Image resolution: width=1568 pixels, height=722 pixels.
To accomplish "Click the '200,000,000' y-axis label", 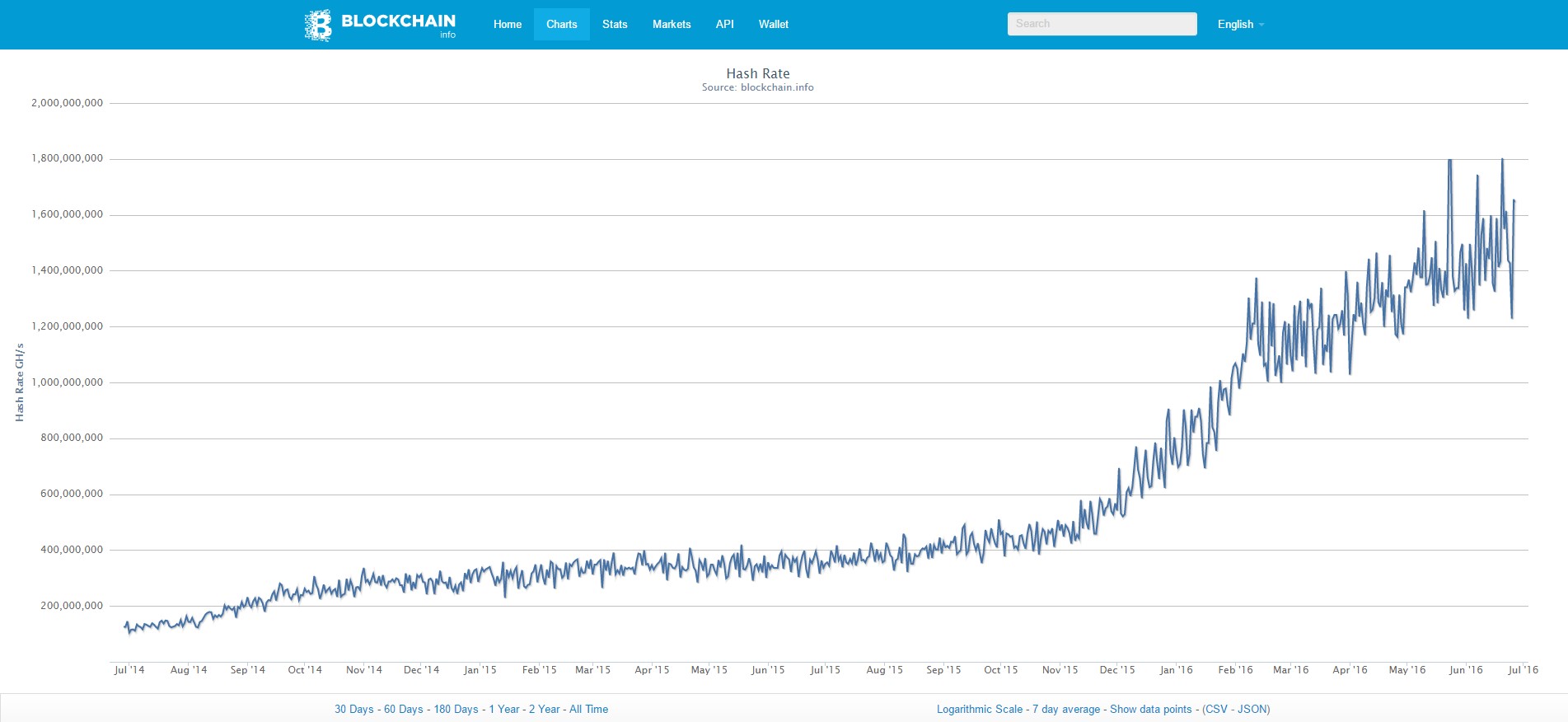I will coord(72,606).
